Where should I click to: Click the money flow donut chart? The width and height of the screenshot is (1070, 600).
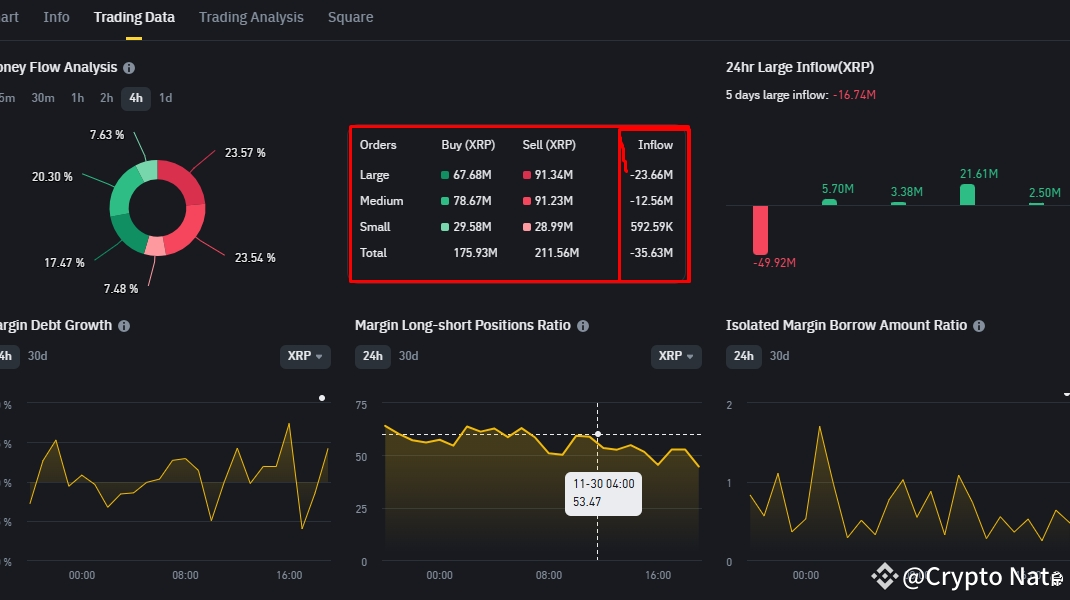pos(158,208)
